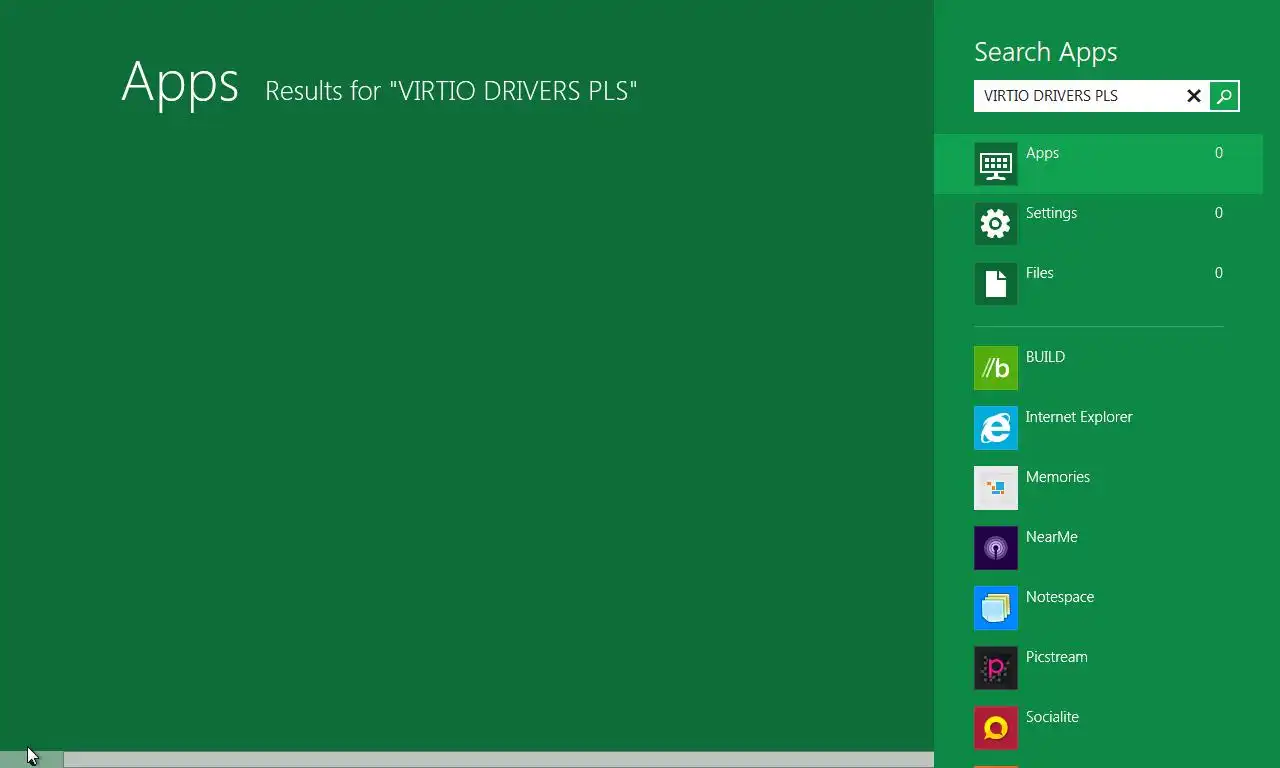The width and height of the screenshot is (1280, 768).
Task: Search within Internet Explorer label
Action: tap(1079, 417)
